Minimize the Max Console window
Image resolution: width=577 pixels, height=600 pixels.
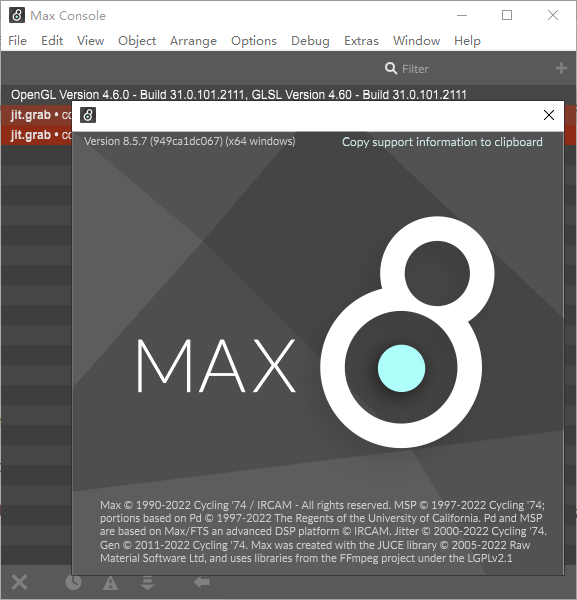pyautogui.click(x=462, y=15)
